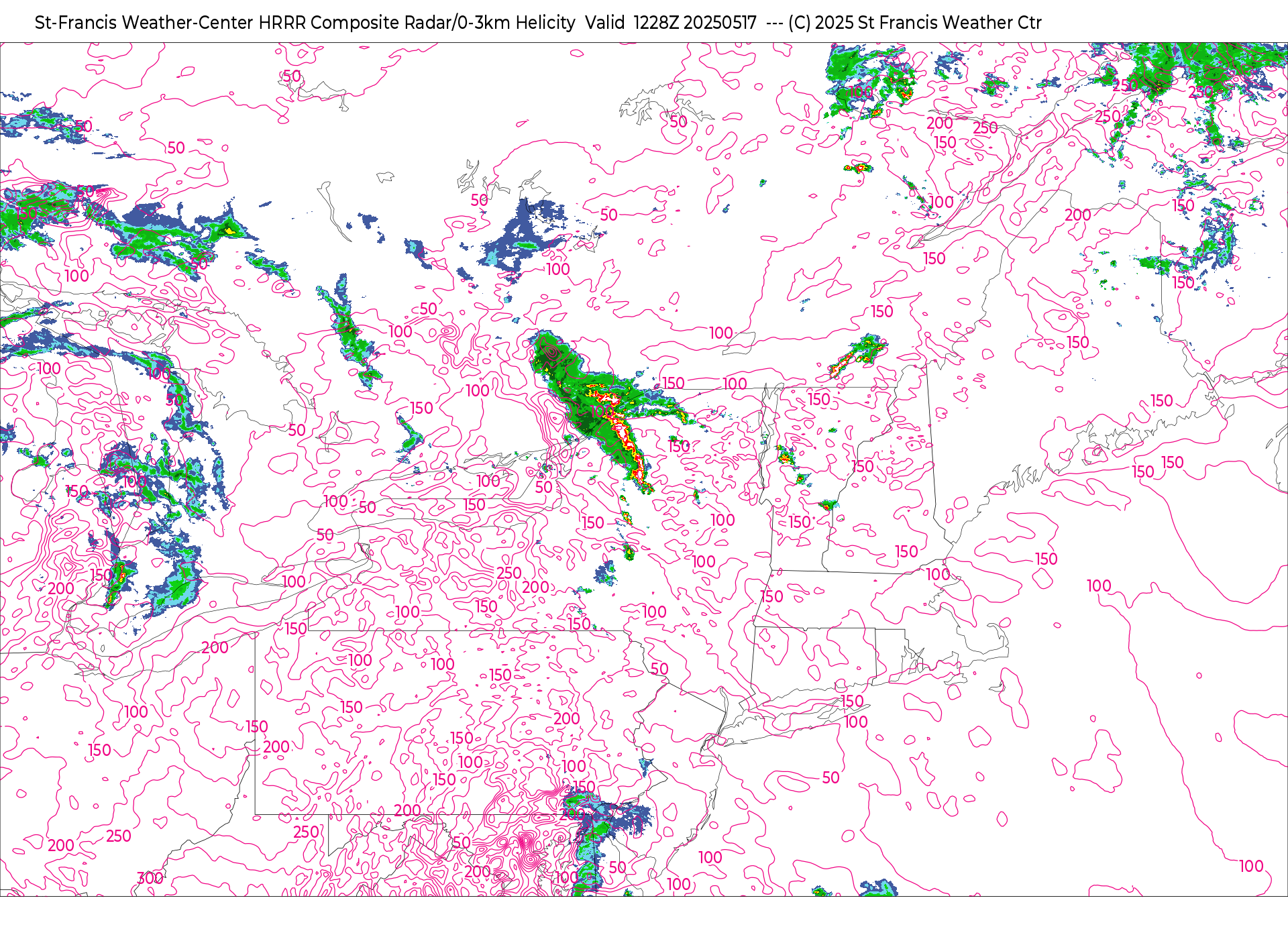Click the "Valid 1228Z 20250517" timestamp text
The image size is (1288, 939).
(671, 23)
